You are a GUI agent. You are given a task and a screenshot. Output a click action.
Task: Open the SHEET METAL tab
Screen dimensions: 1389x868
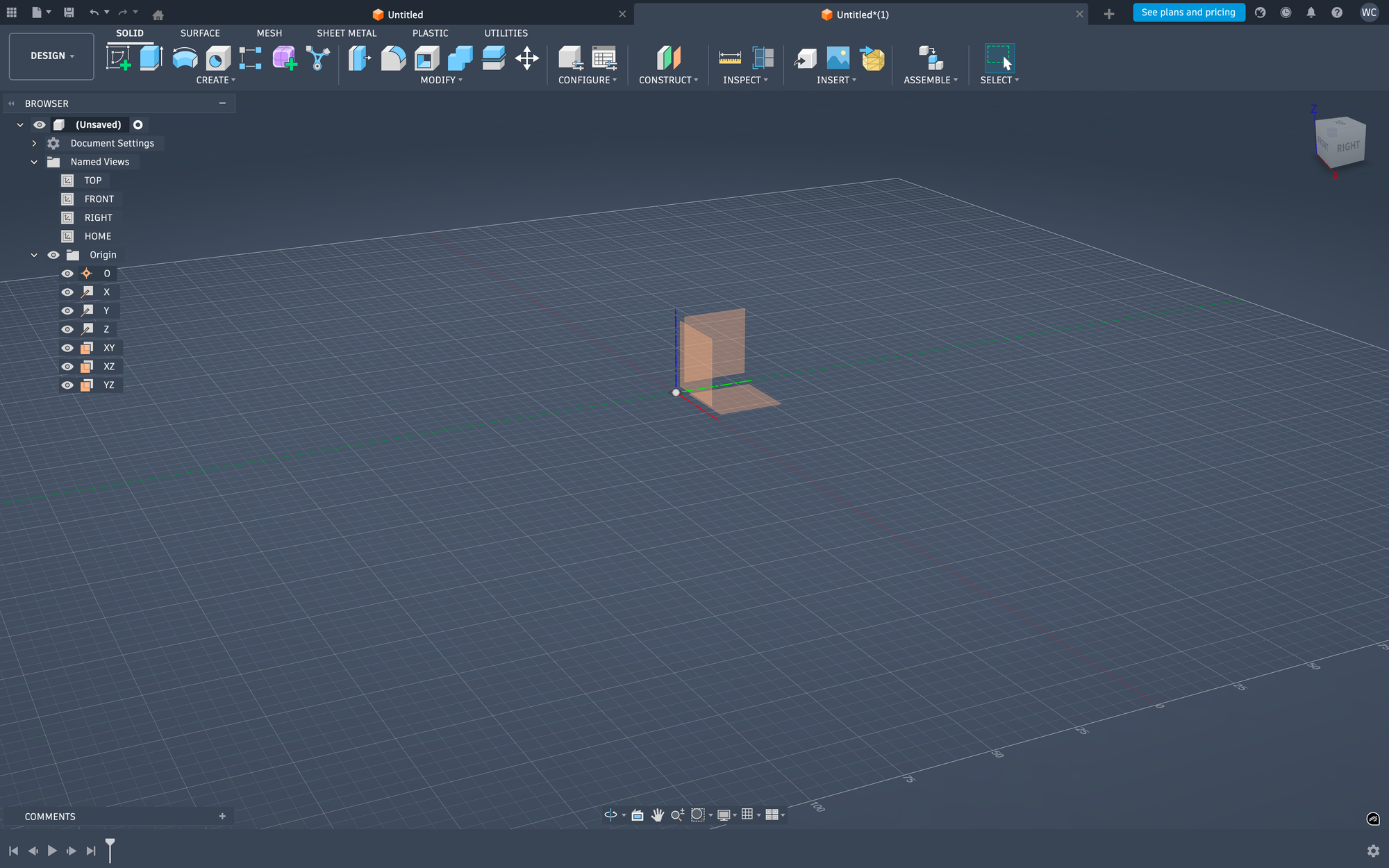347,33
